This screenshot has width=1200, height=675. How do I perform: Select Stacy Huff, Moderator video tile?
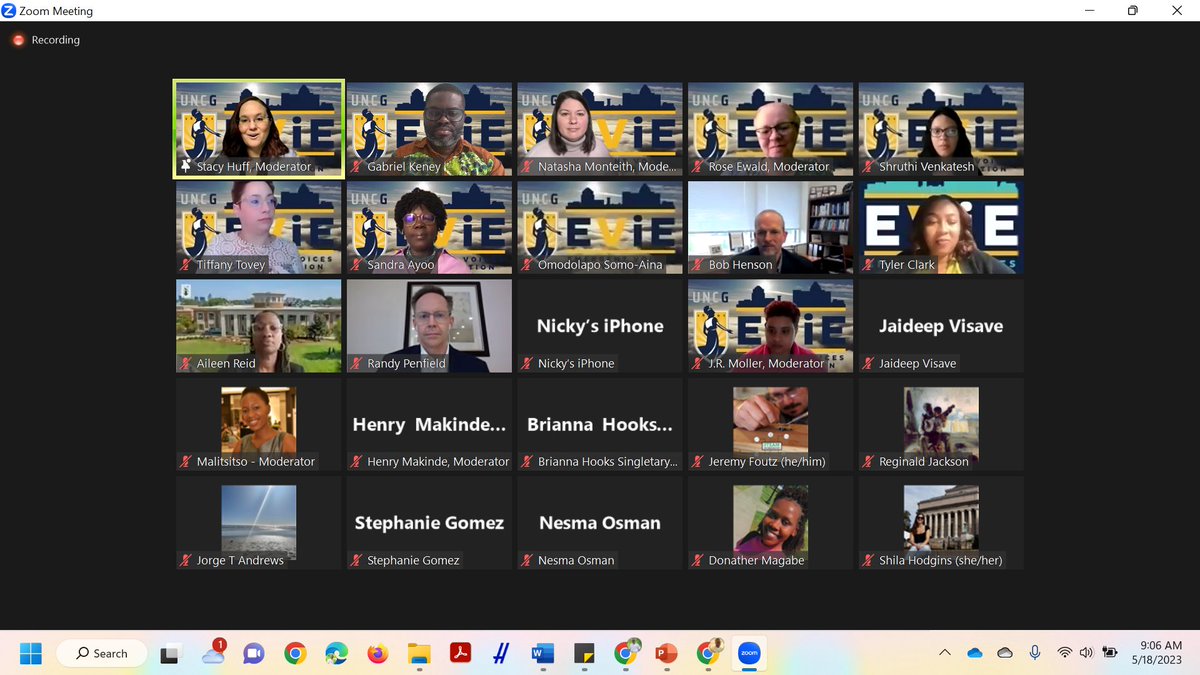[259, 129]
